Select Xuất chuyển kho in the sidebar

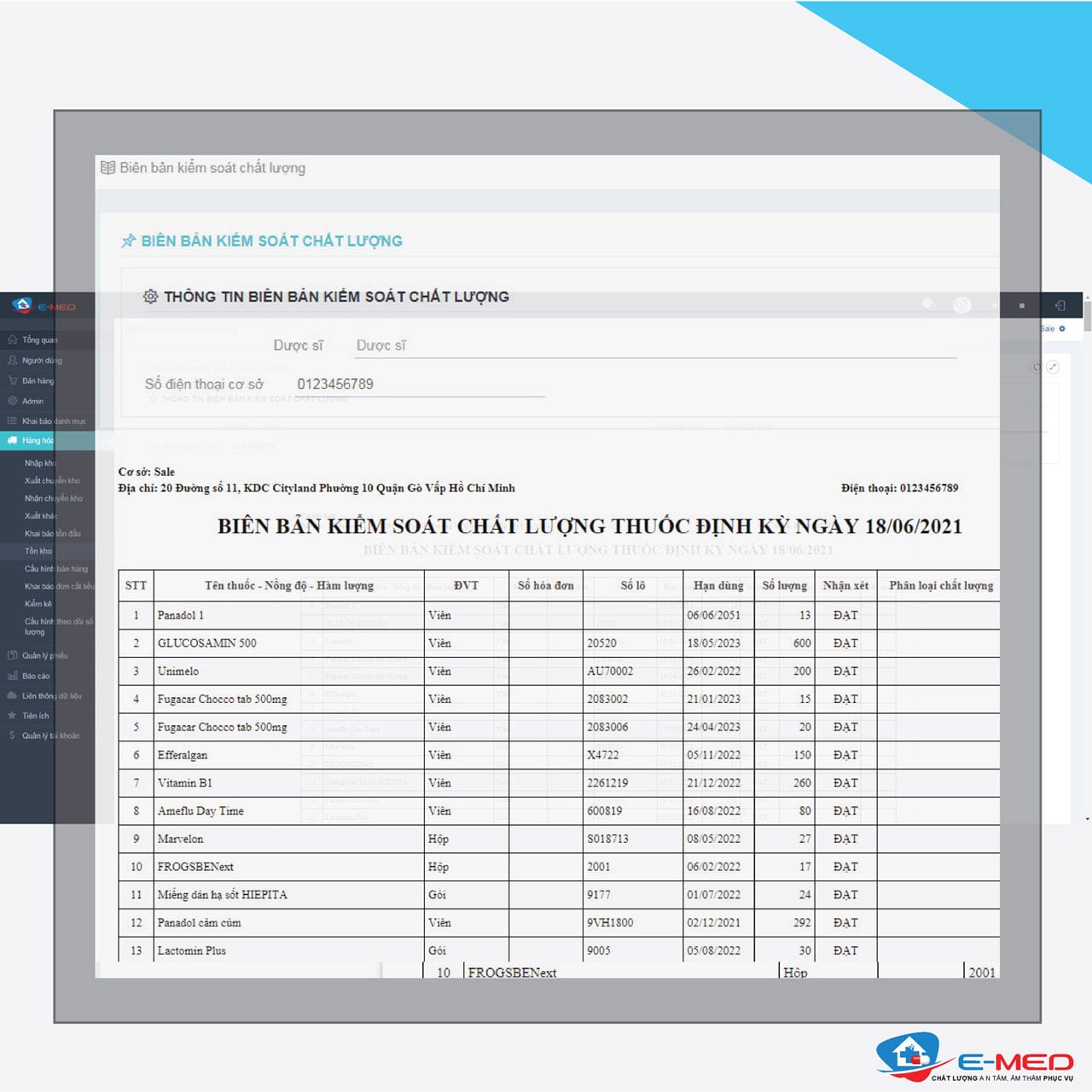tap(52, 480)
